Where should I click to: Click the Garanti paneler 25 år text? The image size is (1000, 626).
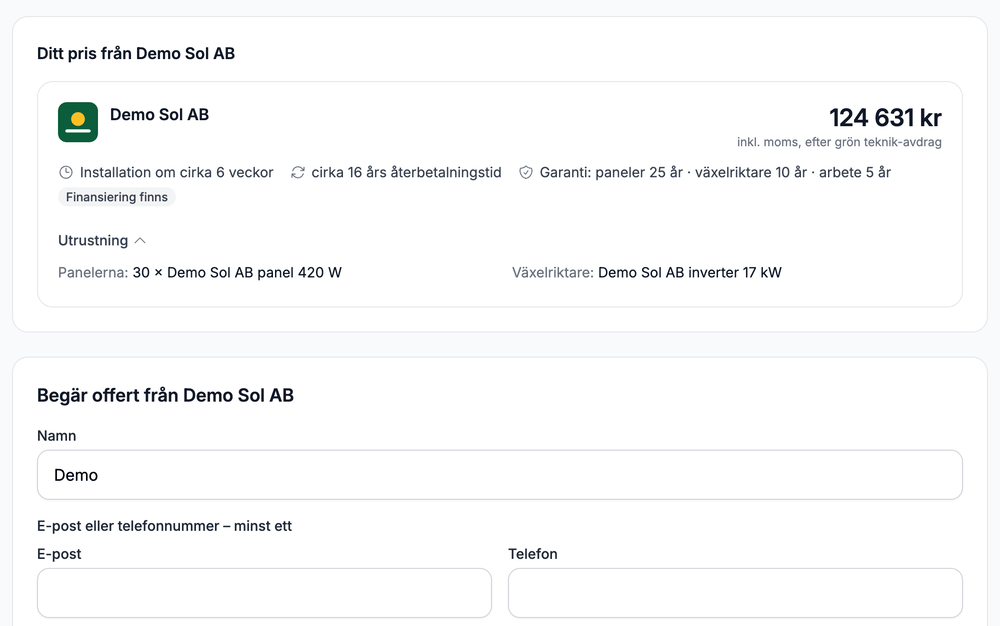click(x=715, y=172)
